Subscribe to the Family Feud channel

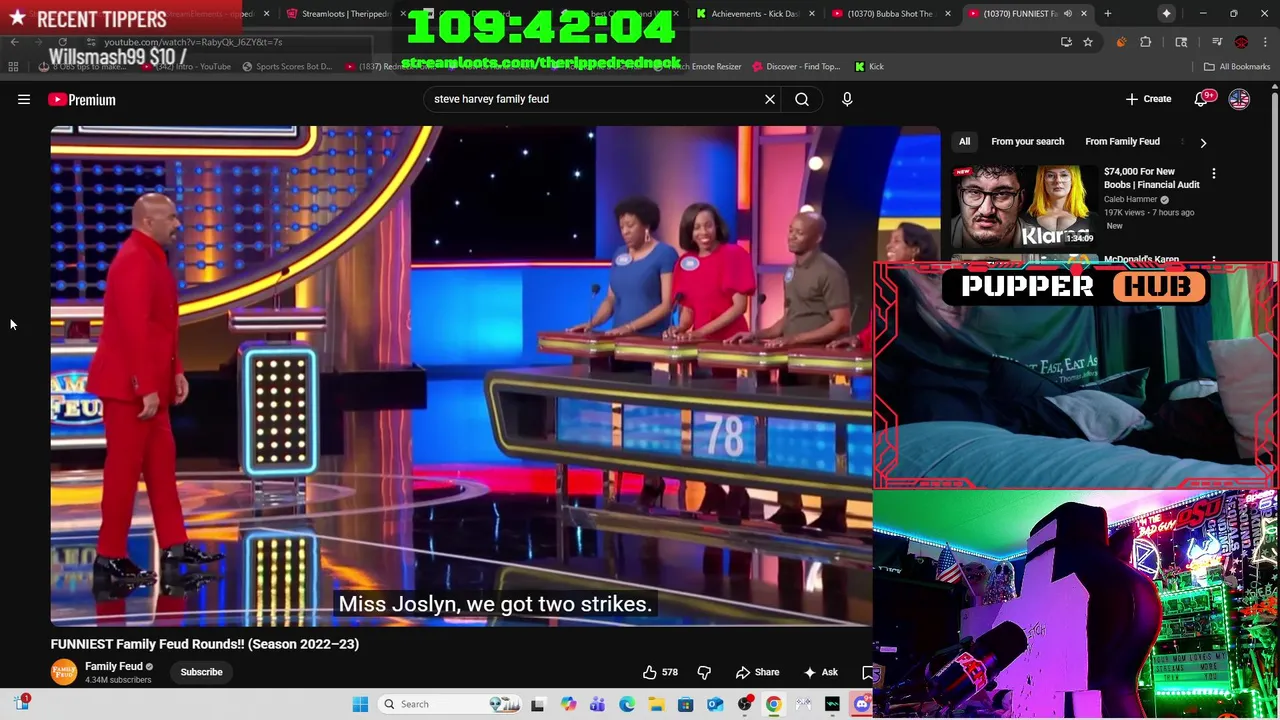[201, 672]
